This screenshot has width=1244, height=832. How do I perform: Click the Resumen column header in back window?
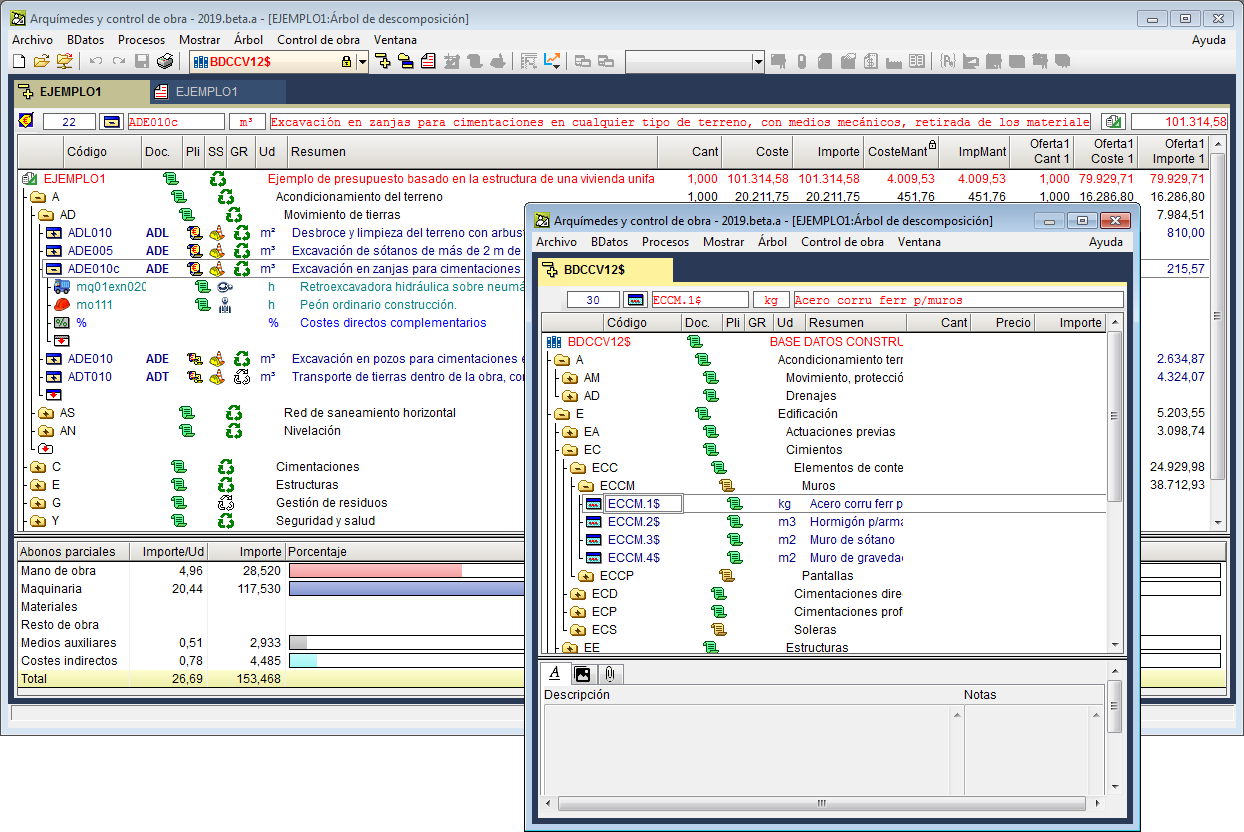(472, 152)
